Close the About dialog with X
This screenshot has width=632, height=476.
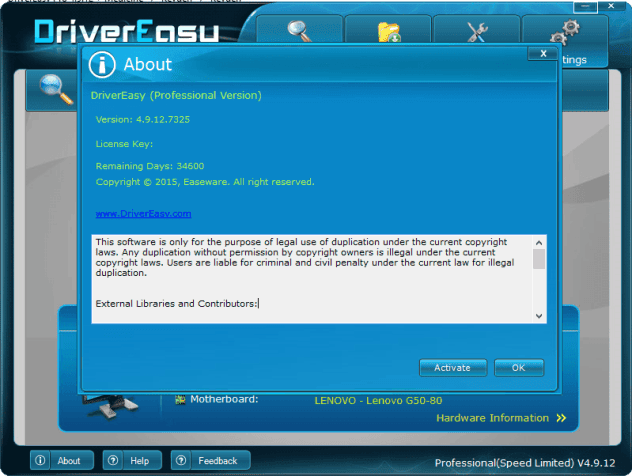[x=543, y=54]
